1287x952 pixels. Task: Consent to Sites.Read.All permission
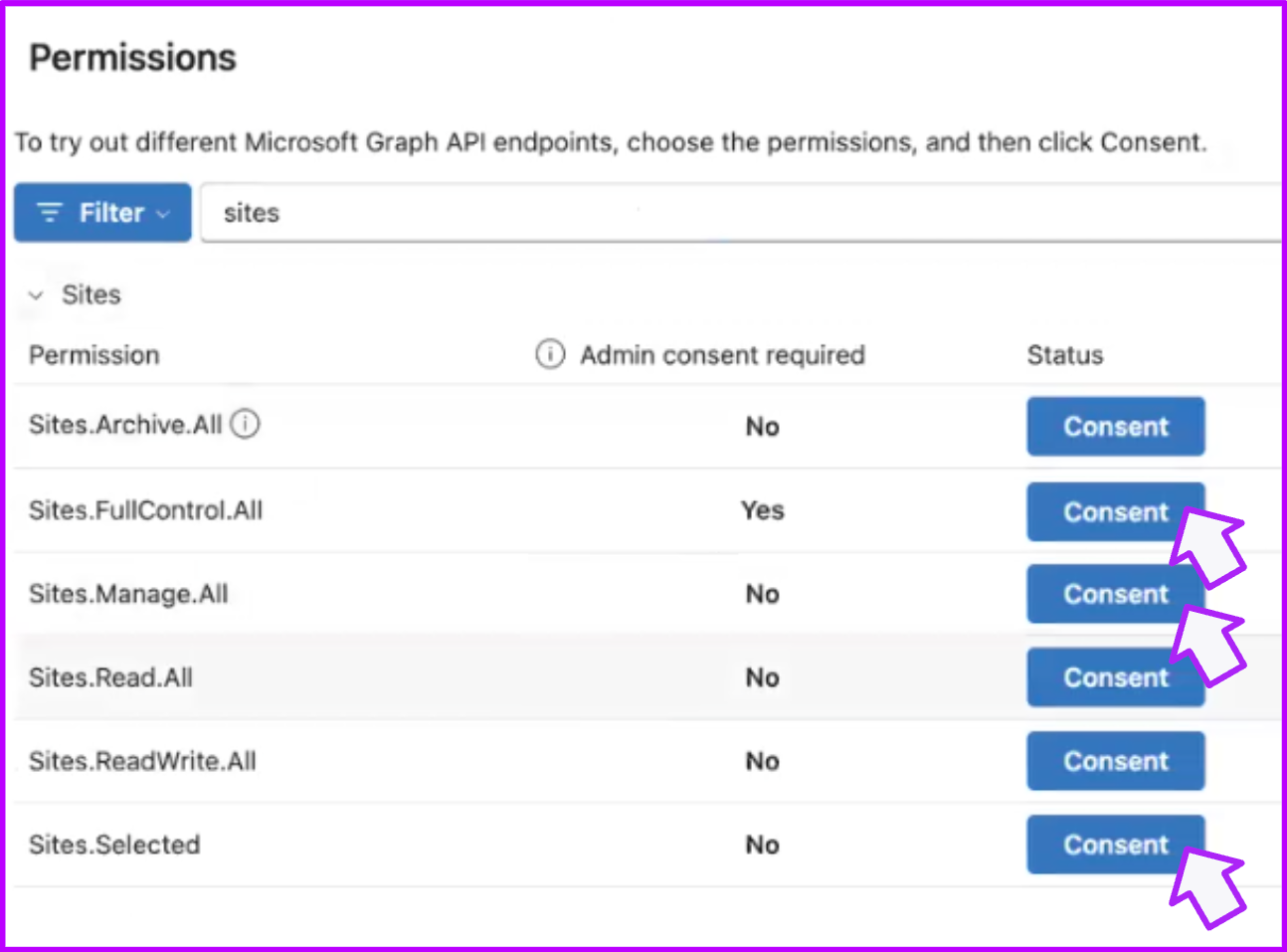click(x=1116, y=677)
